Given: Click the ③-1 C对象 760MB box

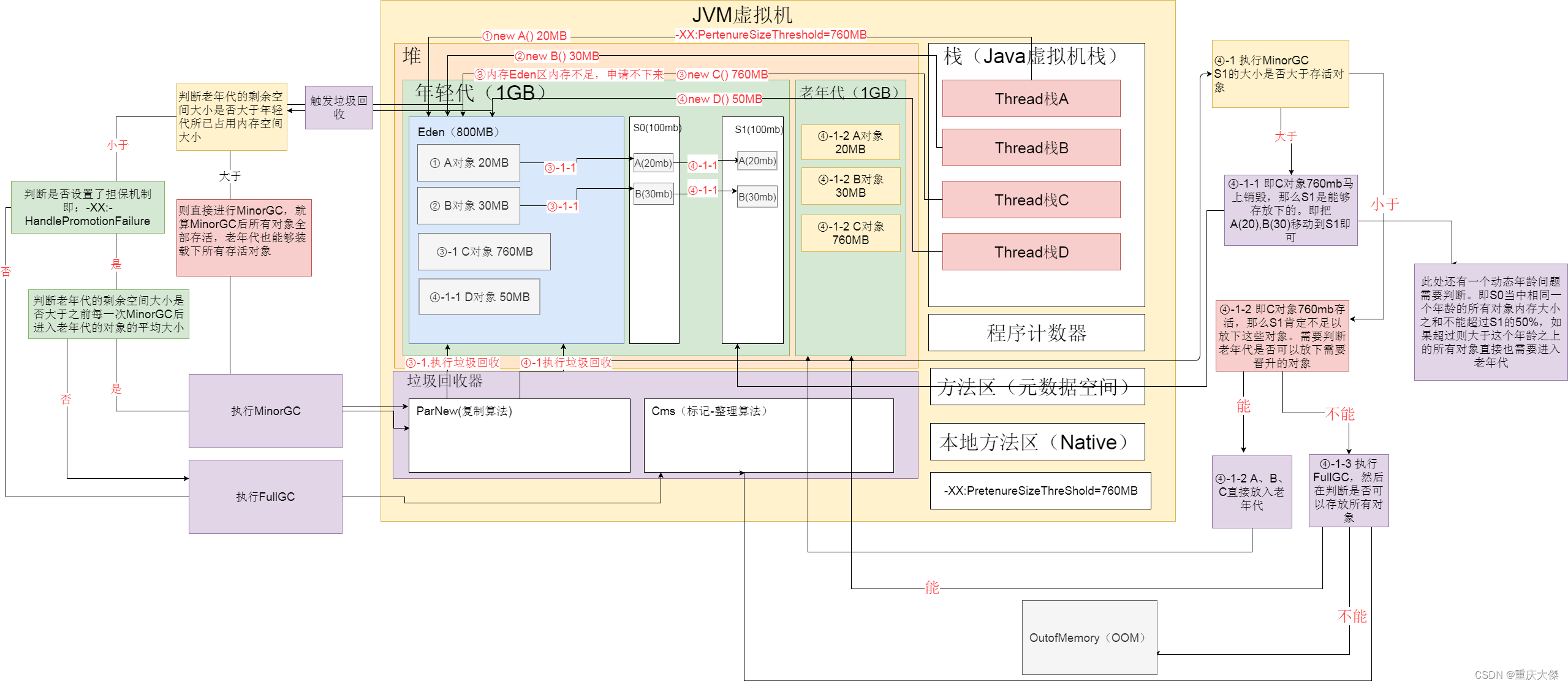Looking at the screenshot, I should [x=483, y=251].
